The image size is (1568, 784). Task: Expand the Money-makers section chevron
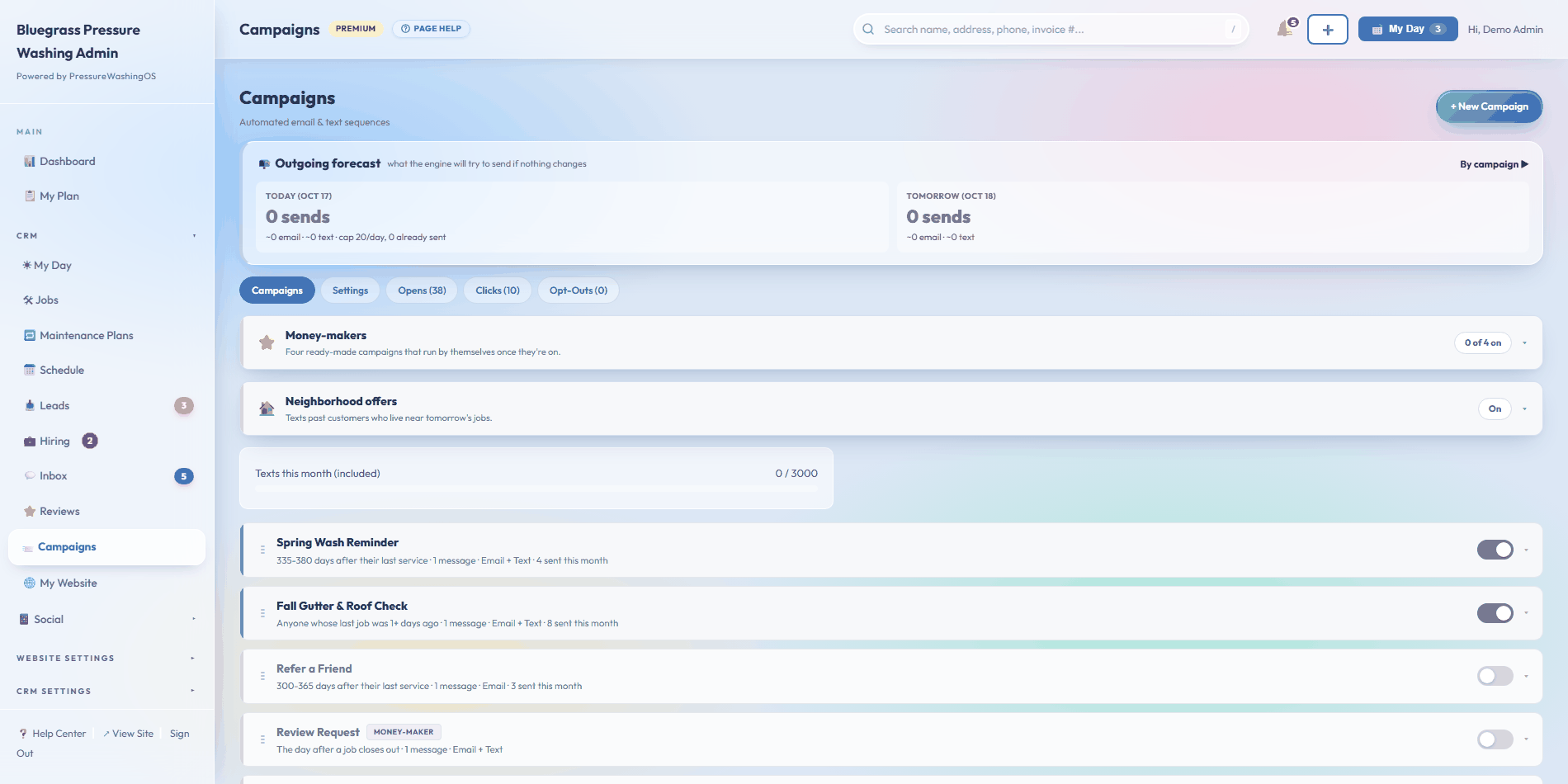1524,342
